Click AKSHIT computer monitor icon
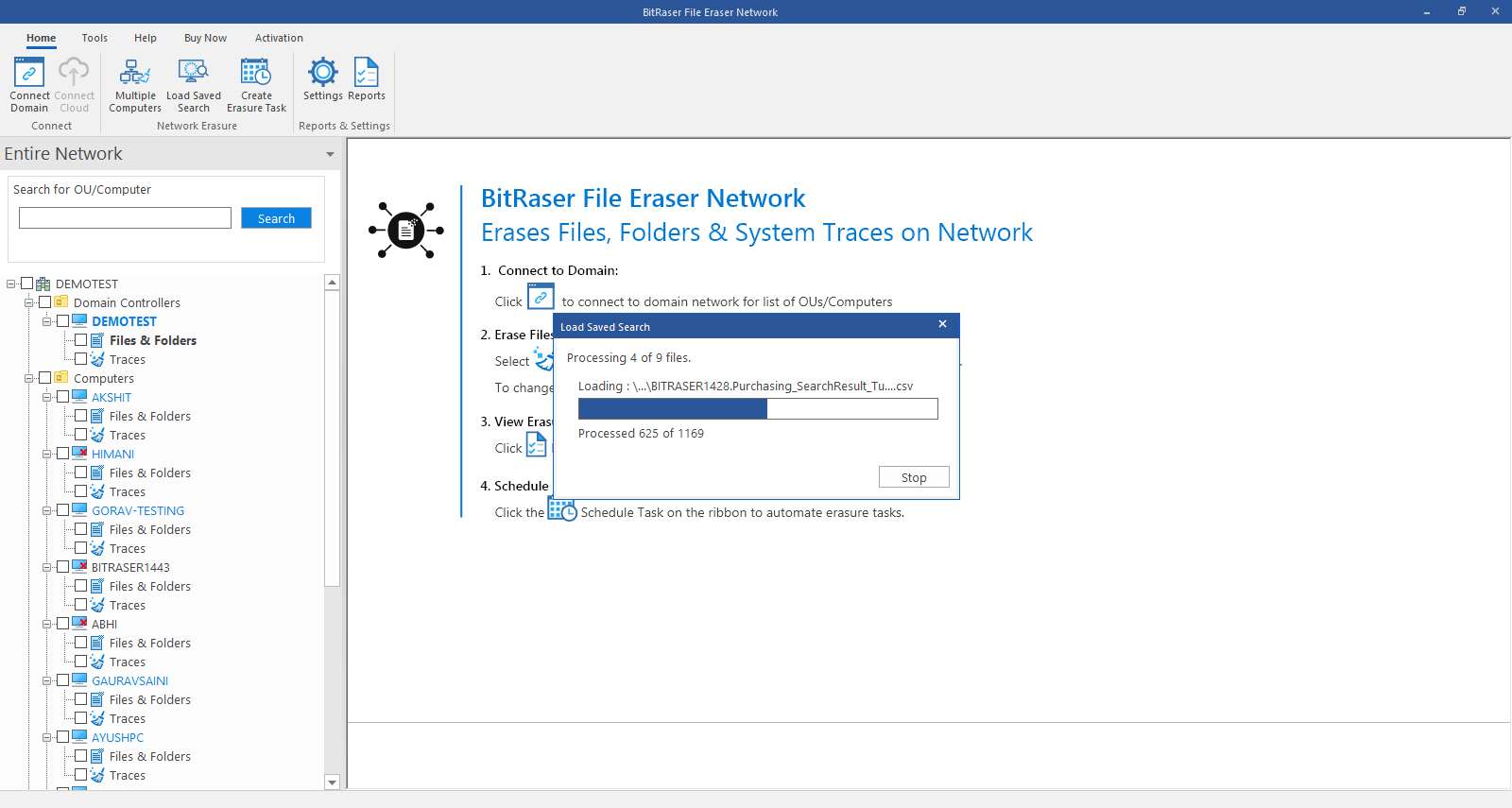The width and height of the screenshot is (1512, 808). pos(80,397)
